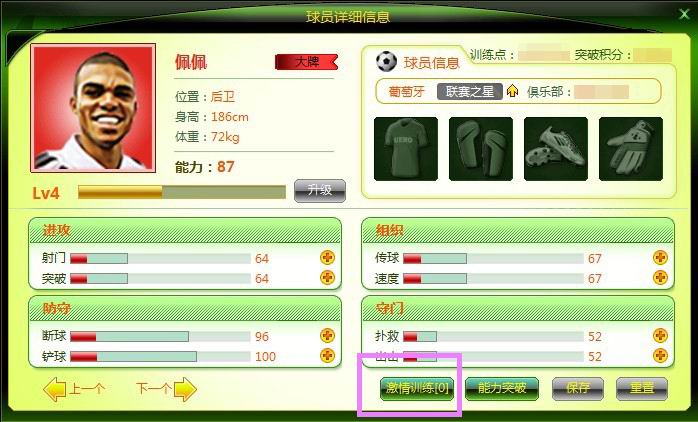Click the 升级 level-up button
This screenshot has height=422, width=698.
pos(320,191)
